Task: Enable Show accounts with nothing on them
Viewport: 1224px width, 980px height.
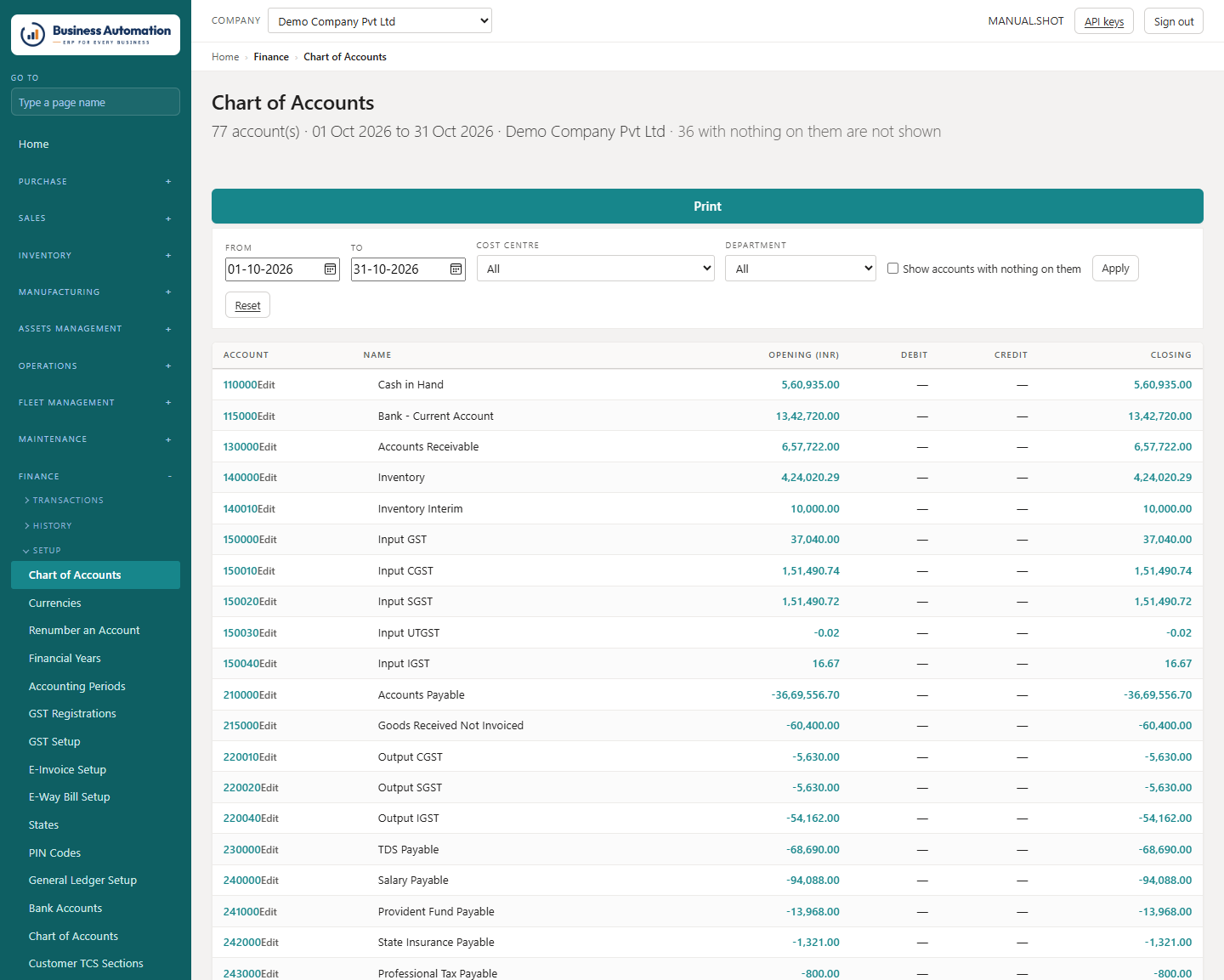Action: [x=892, y=269]
